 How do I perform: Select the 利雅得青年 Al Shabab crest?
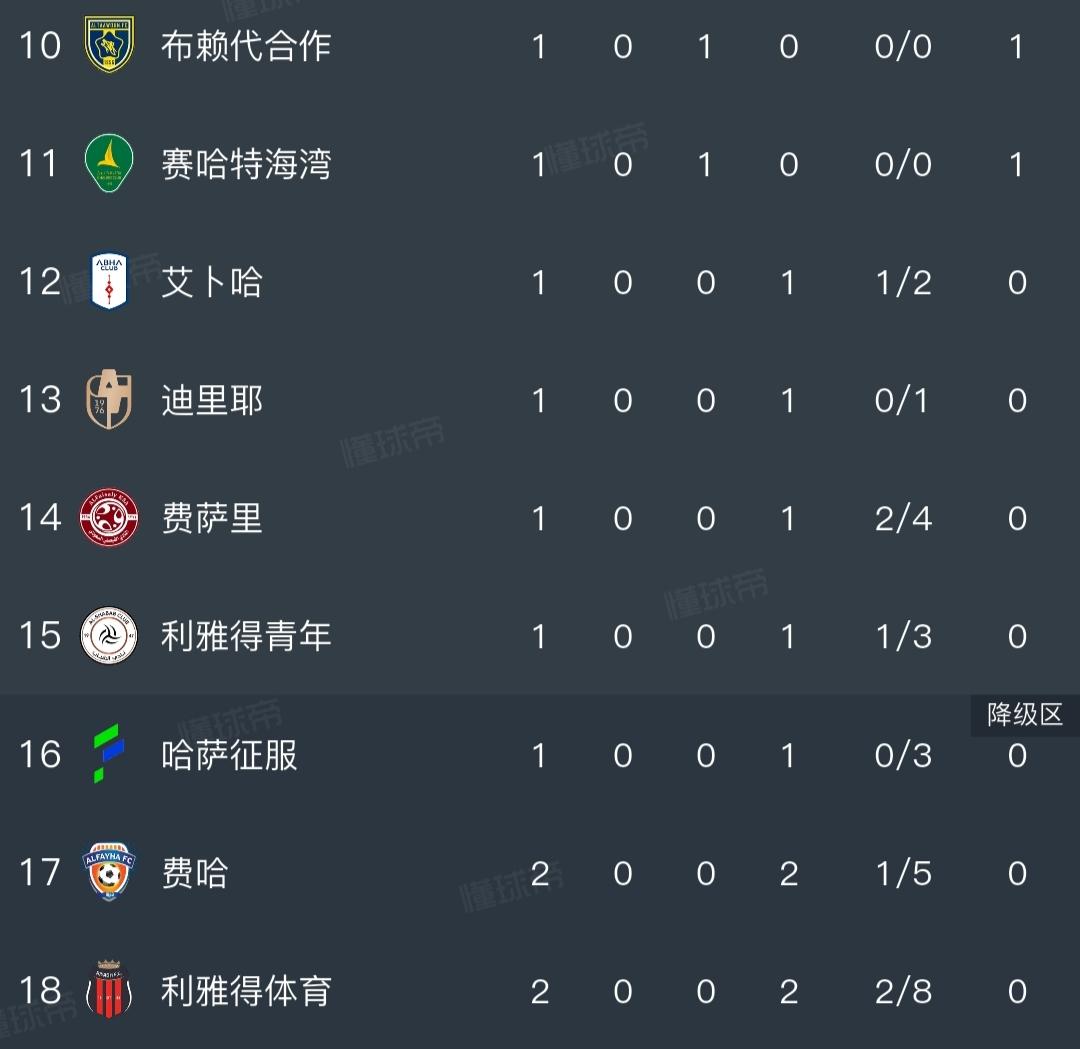click(x=109, y=635)
